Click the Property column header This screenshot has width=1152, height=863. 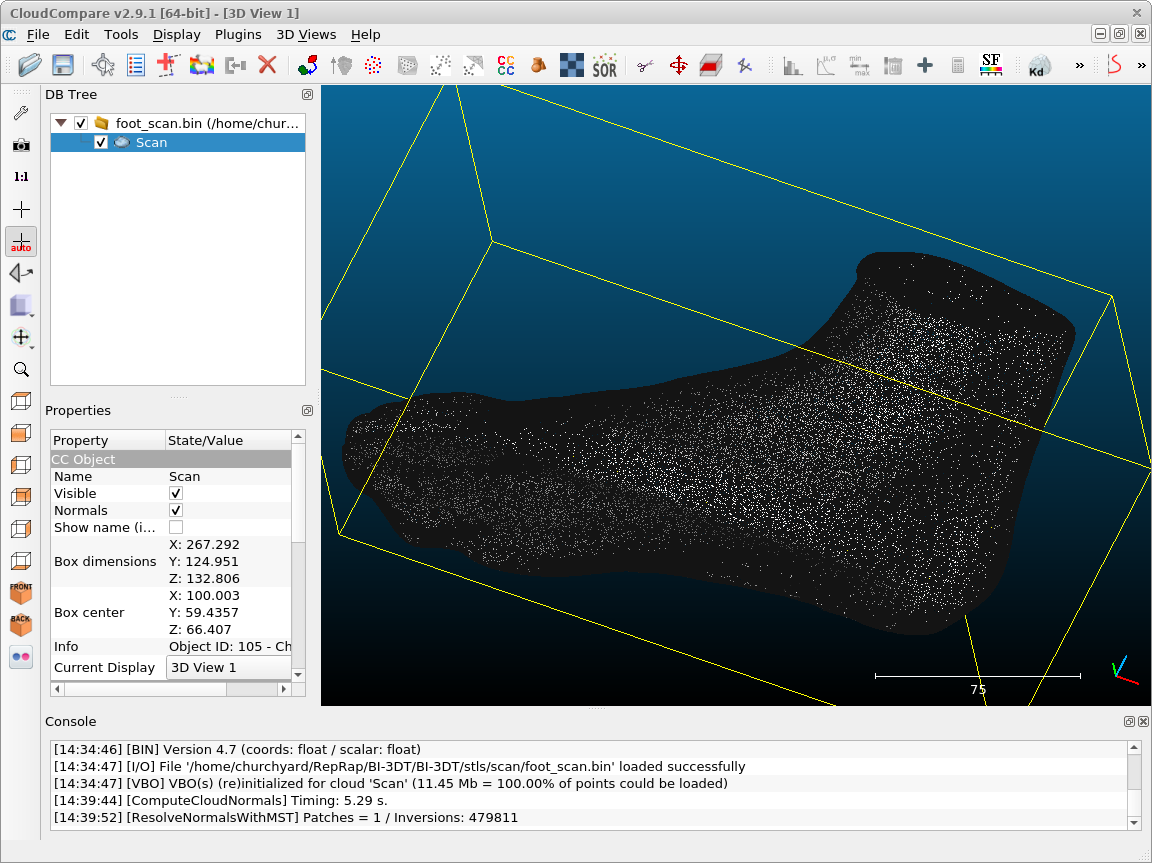pyautogui.click(x=108, y=440)
